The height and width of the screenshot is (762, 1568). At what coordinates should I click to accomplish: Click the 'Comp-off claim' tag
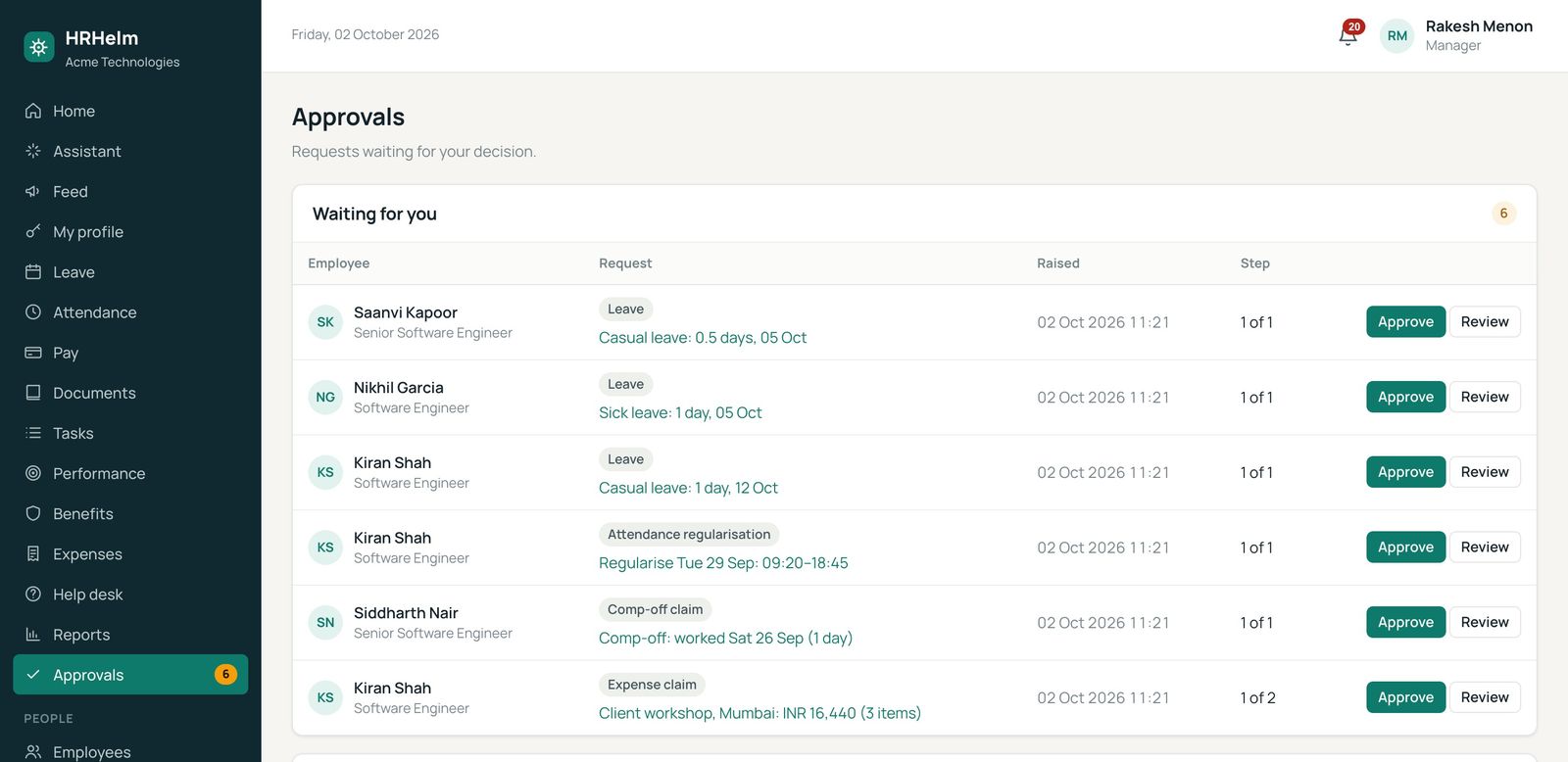(655, 609)
